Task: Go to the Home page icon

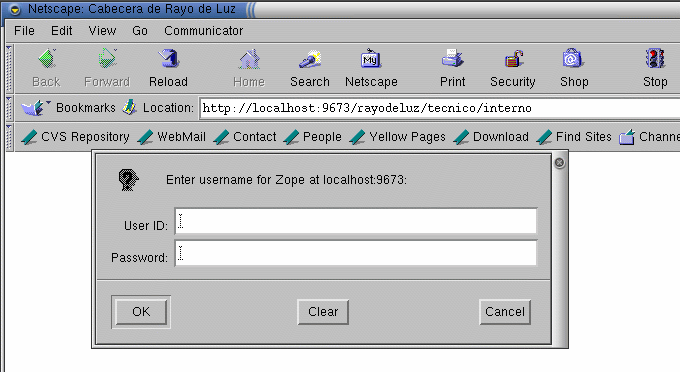Action: (x=249, y=59)
